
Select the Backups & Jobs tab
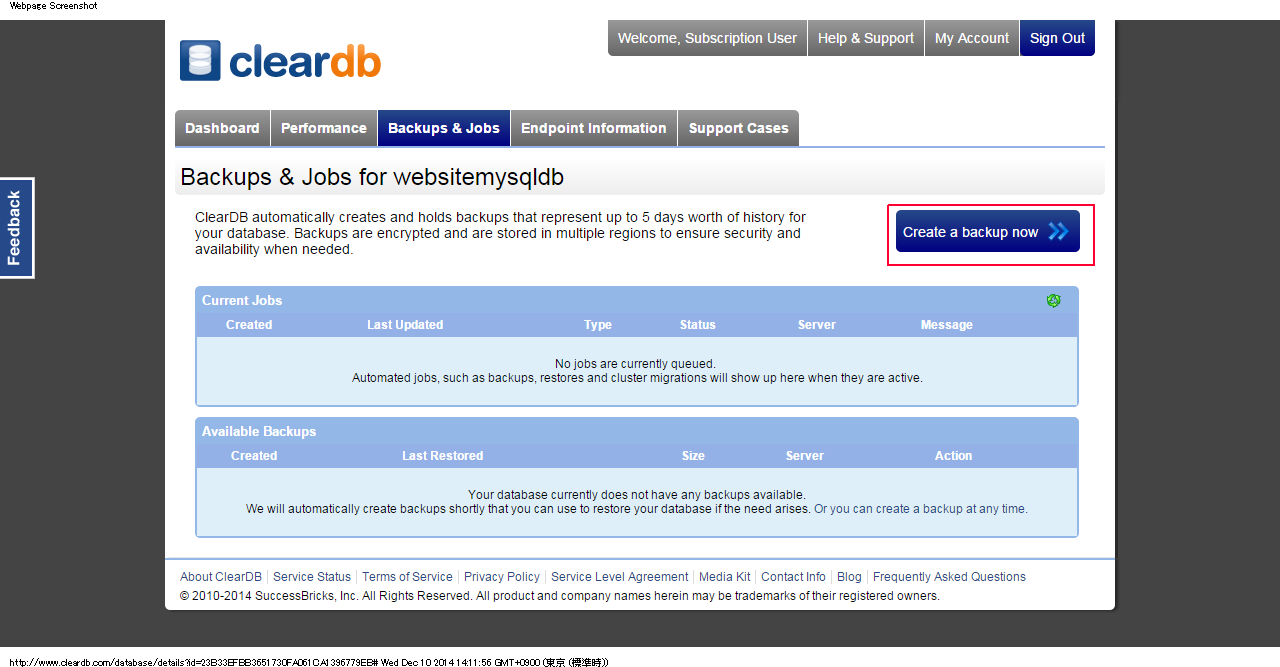click(443, 128)
